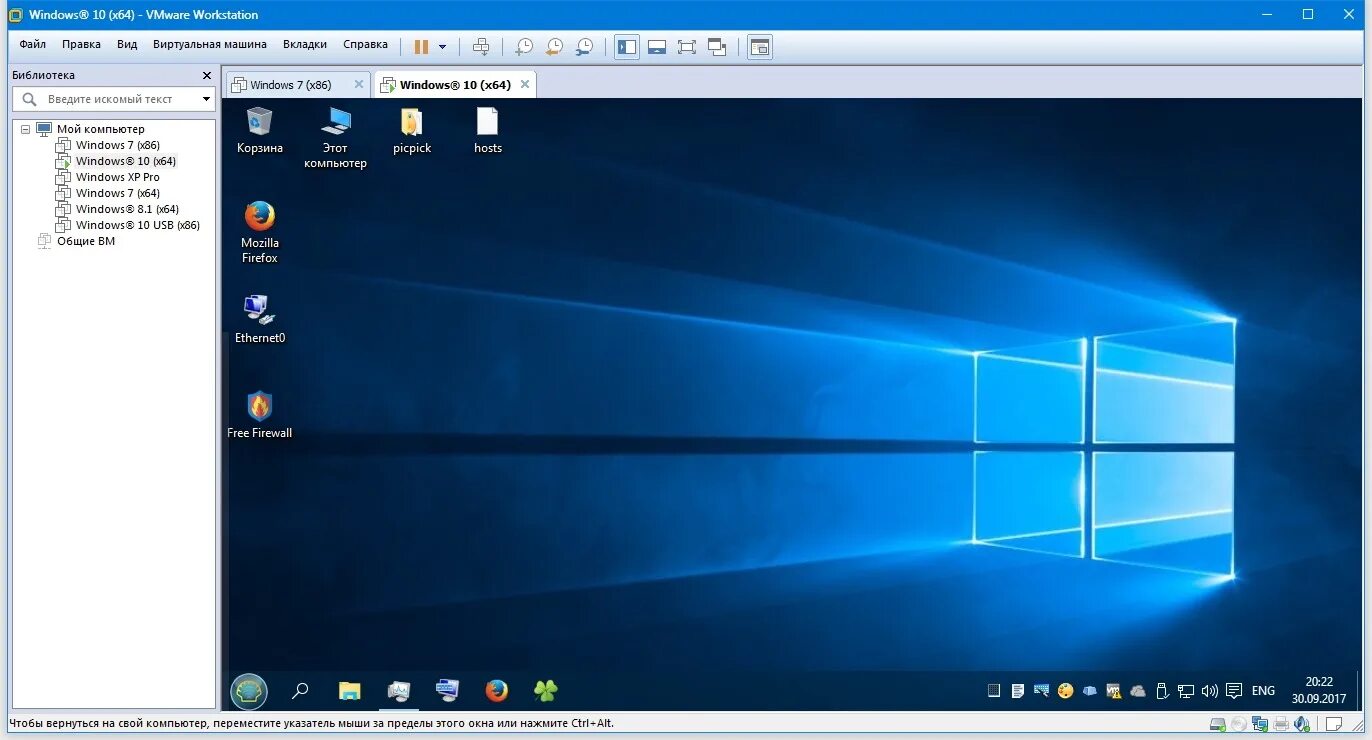The image size is (1372, 740).
Task: Click the safely remove USB tray icon
Action: coord(1162,690)
